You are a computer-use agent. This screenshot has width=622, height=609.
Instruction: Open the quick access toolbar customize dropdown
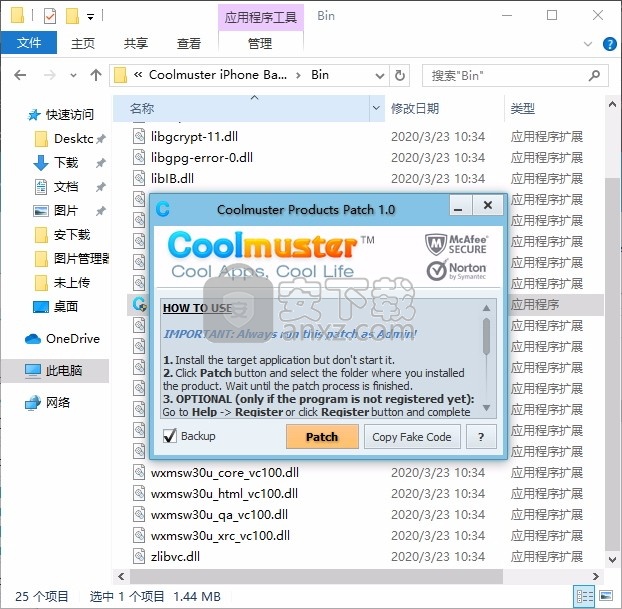(91, 17)
